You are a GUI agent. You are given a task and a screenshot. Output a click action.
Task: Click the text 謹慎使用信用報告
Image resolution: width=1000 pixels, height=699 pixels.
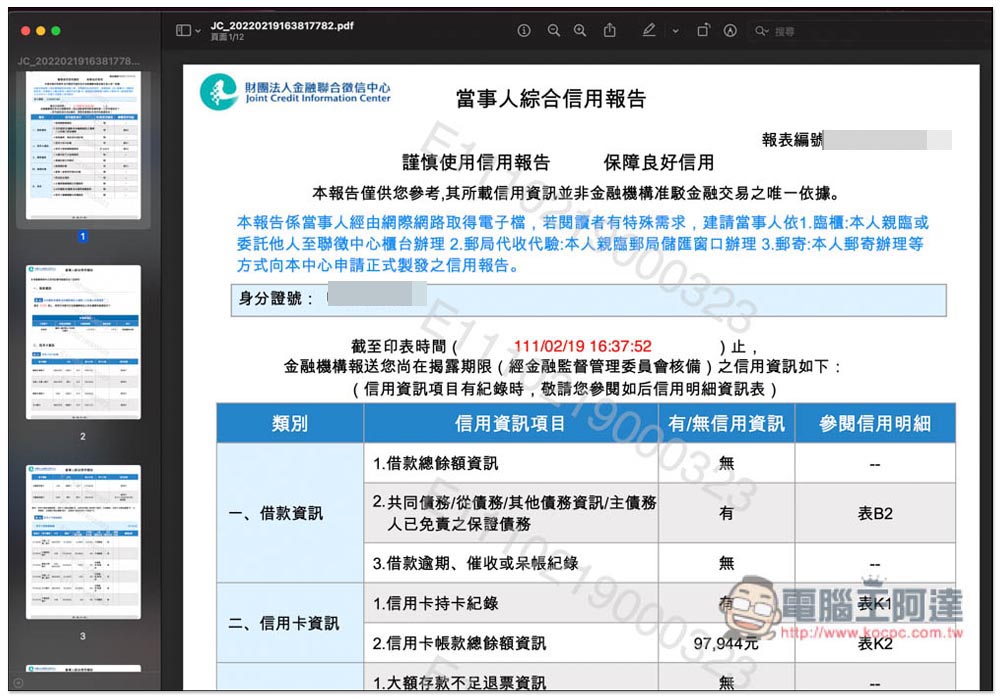tap(476, 163)
